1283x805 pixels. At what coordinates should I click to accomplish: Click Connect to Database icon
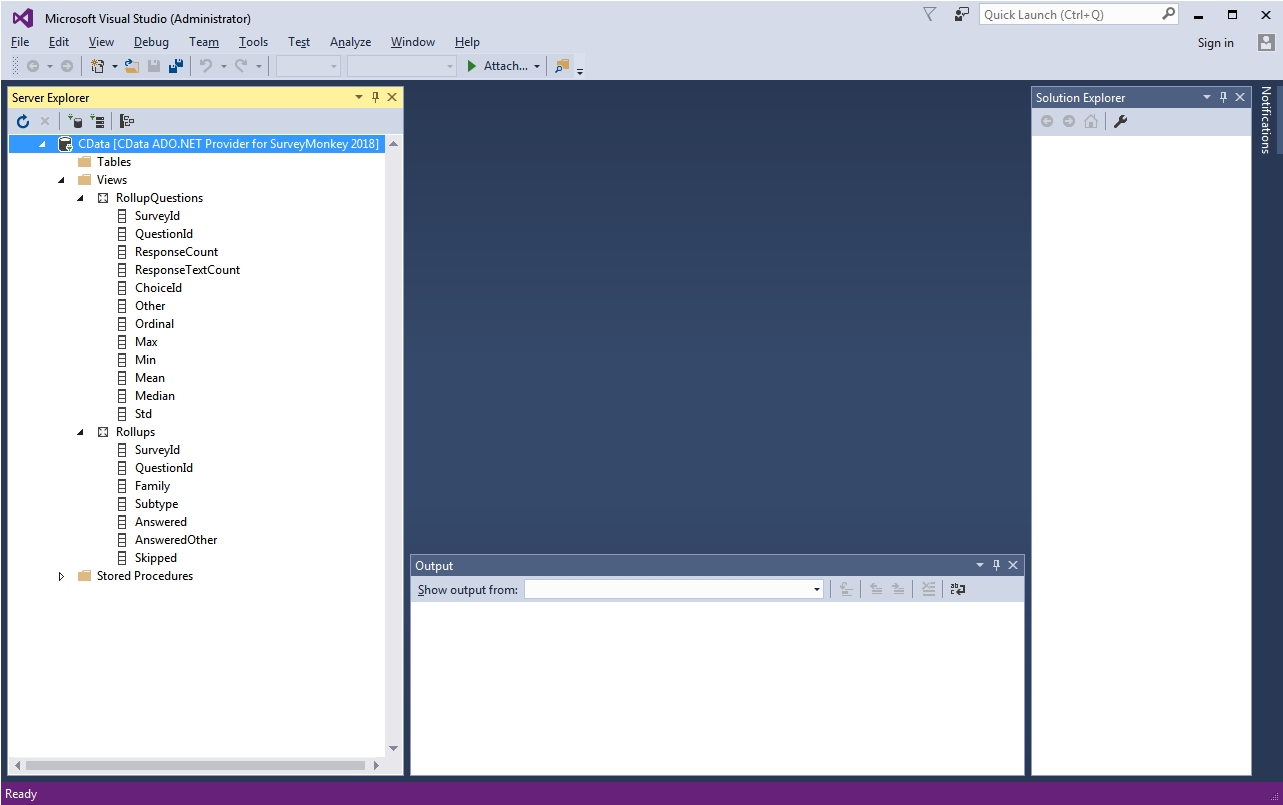[x=74, y=121]
